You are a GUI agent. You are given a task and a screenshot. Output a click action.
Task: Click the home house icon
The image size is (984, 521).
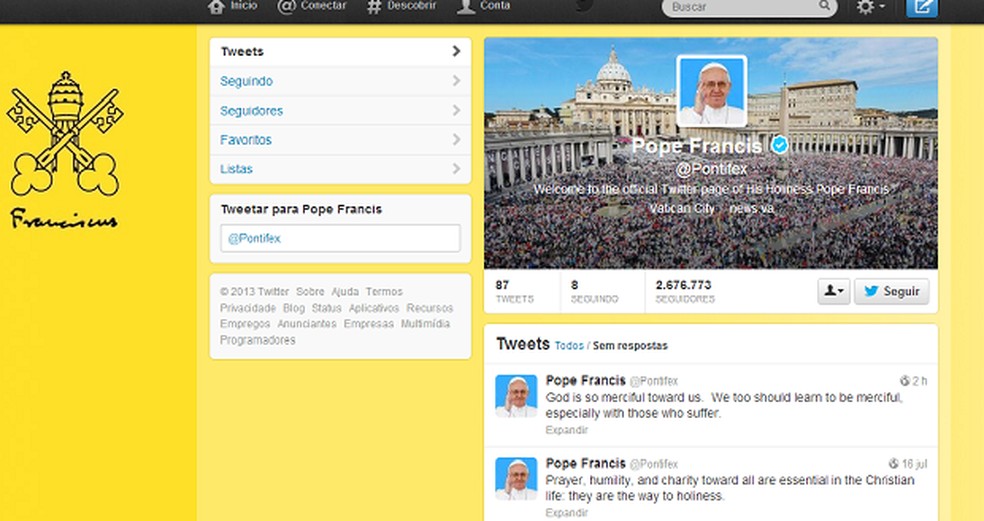[216, 6]
